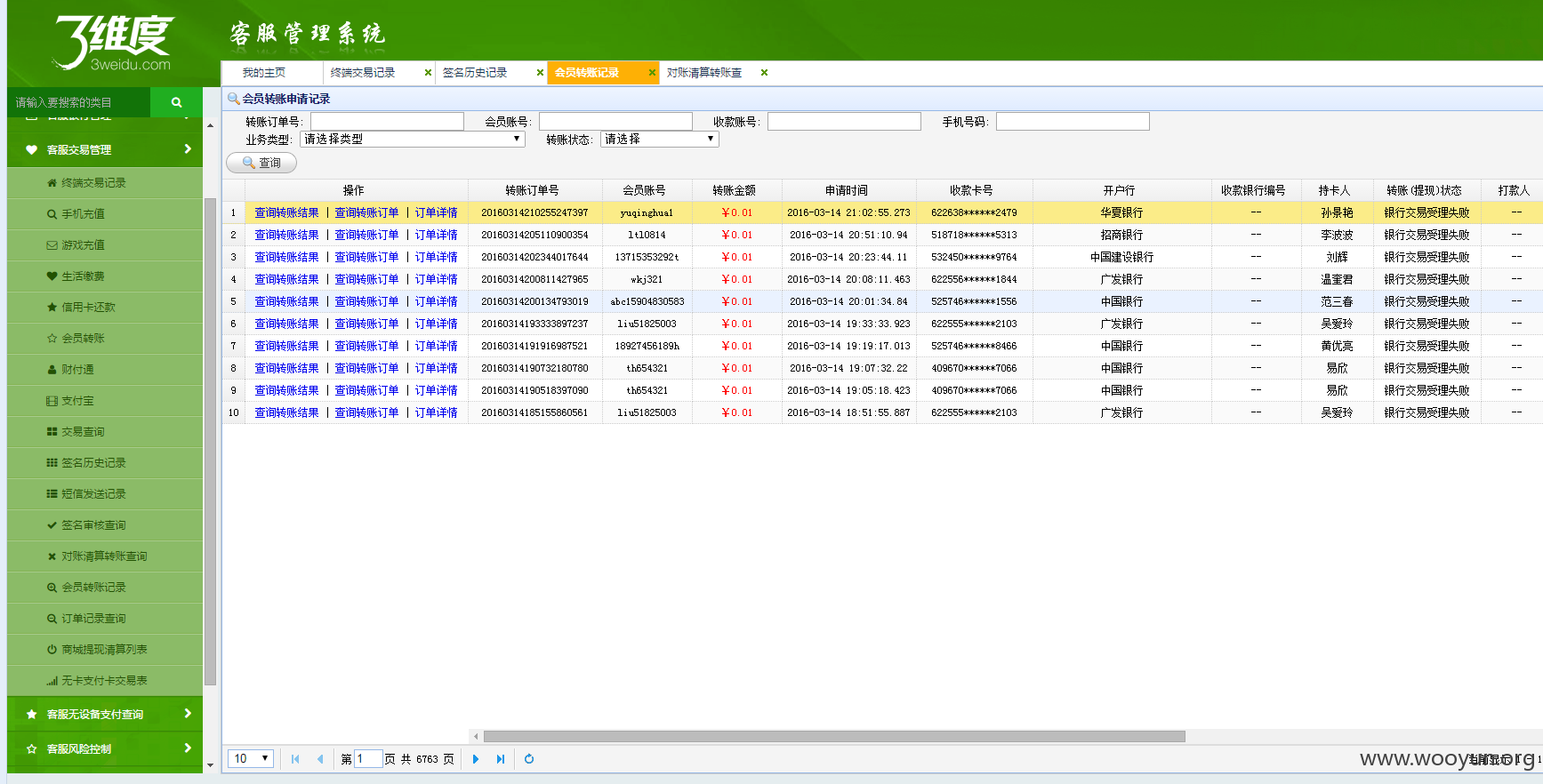Click the page number input box
Image resolution: width=1543 pixels, height=784 pixels.
point(368,759)
